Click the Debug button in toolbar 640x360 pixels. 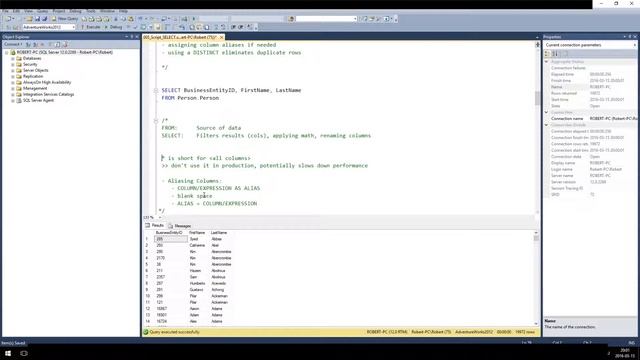(x=113, y=27)
